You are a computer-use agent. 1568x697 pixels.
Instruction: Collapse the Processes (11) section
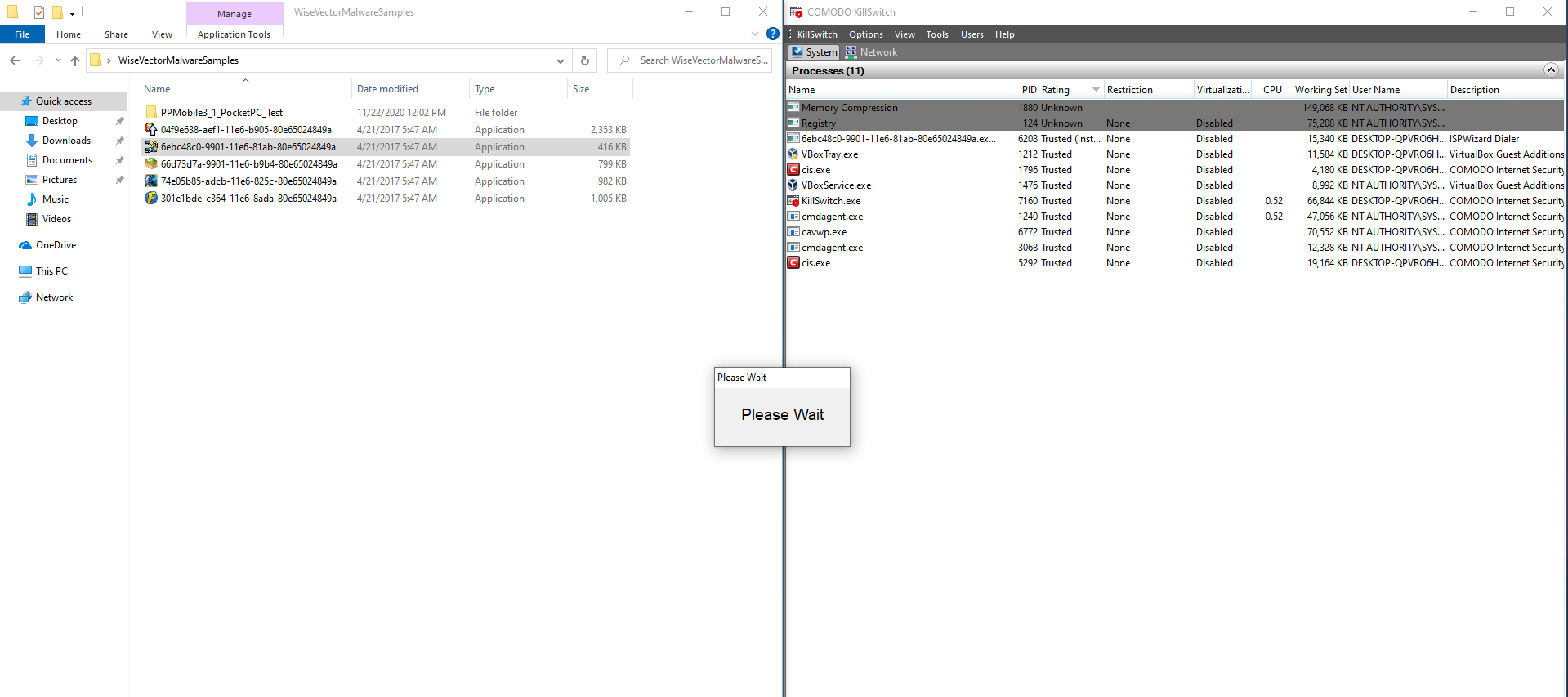(1550, 70)
